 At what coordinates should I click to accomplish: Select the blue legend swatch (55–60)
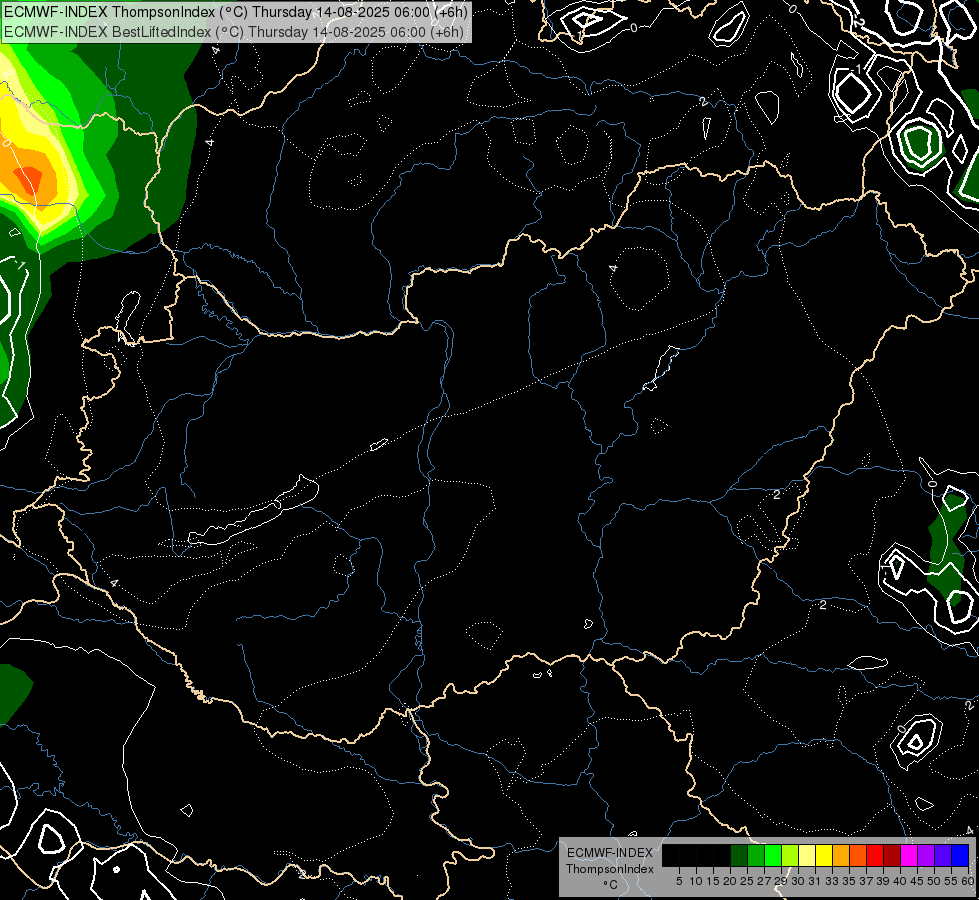tap(960, 855)
